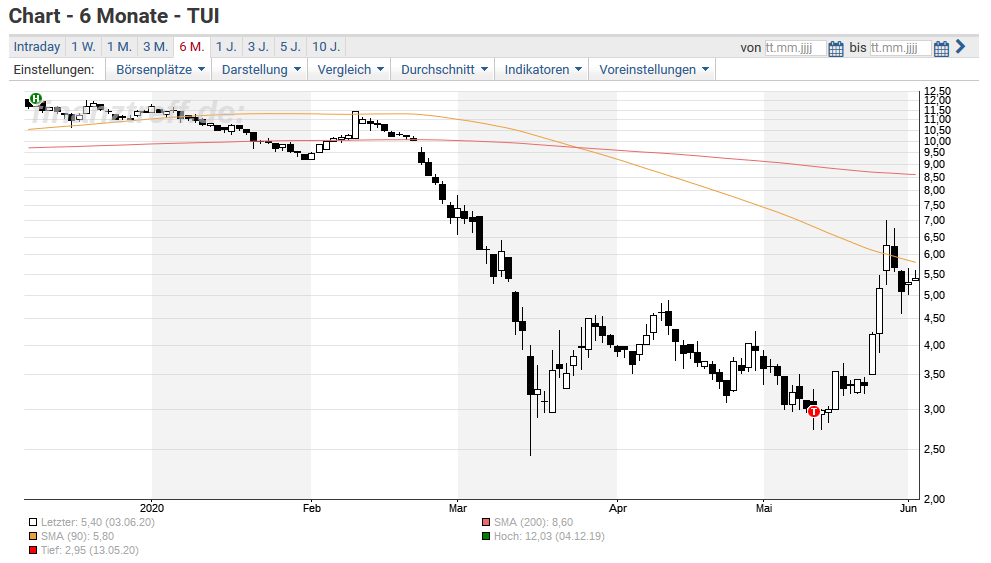Select the 3 J. timeframe tab
Image resolution: width=991 pixels, height=563 pixels.
pyautogui.click(x=258, y=47)
